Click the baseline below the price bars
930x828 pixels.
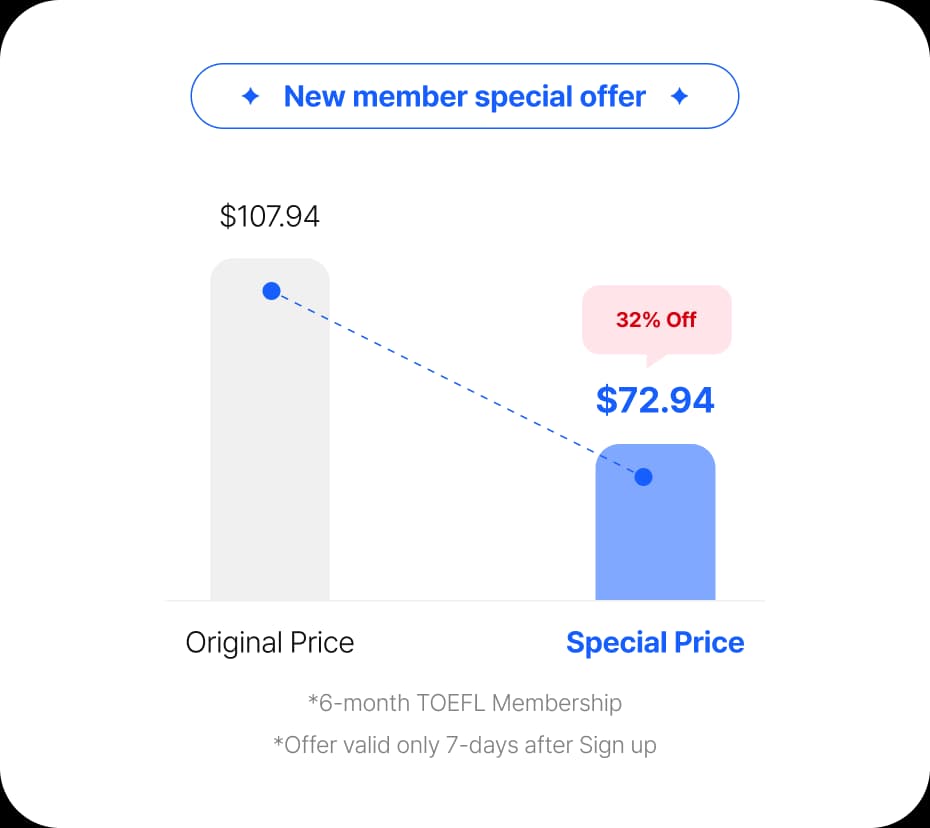464,601
